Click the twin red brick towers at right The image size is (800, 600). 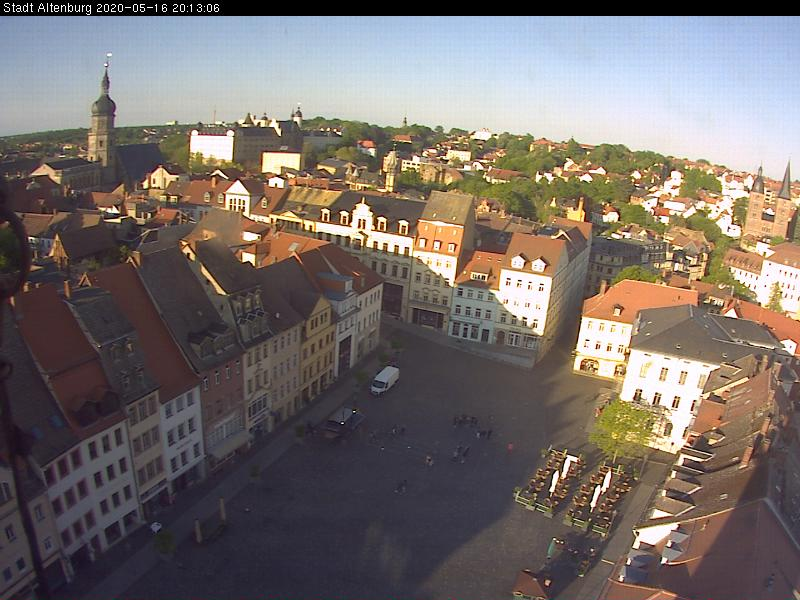[771, 205]
